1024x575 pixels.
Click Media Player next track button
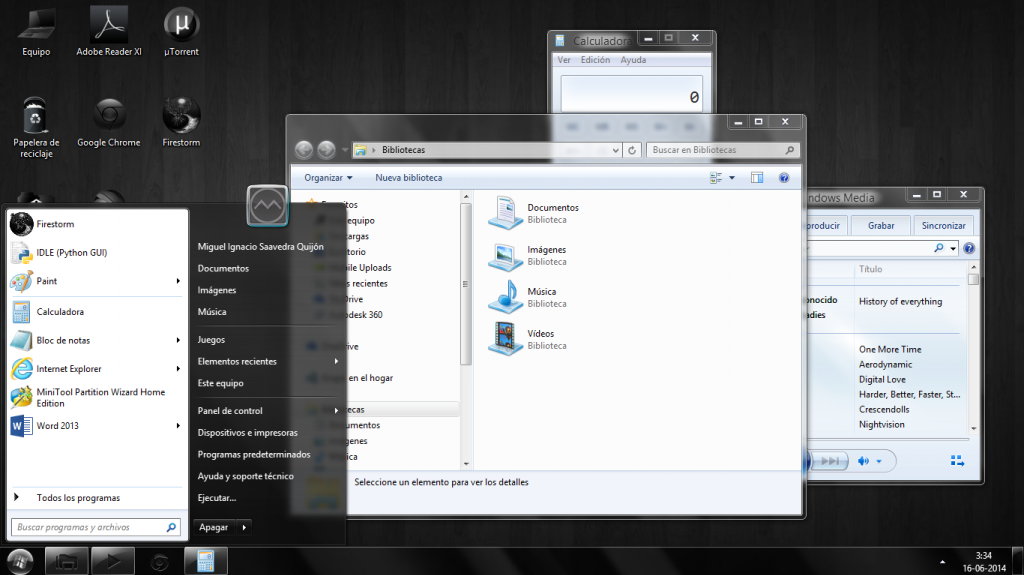coord(830,461)
